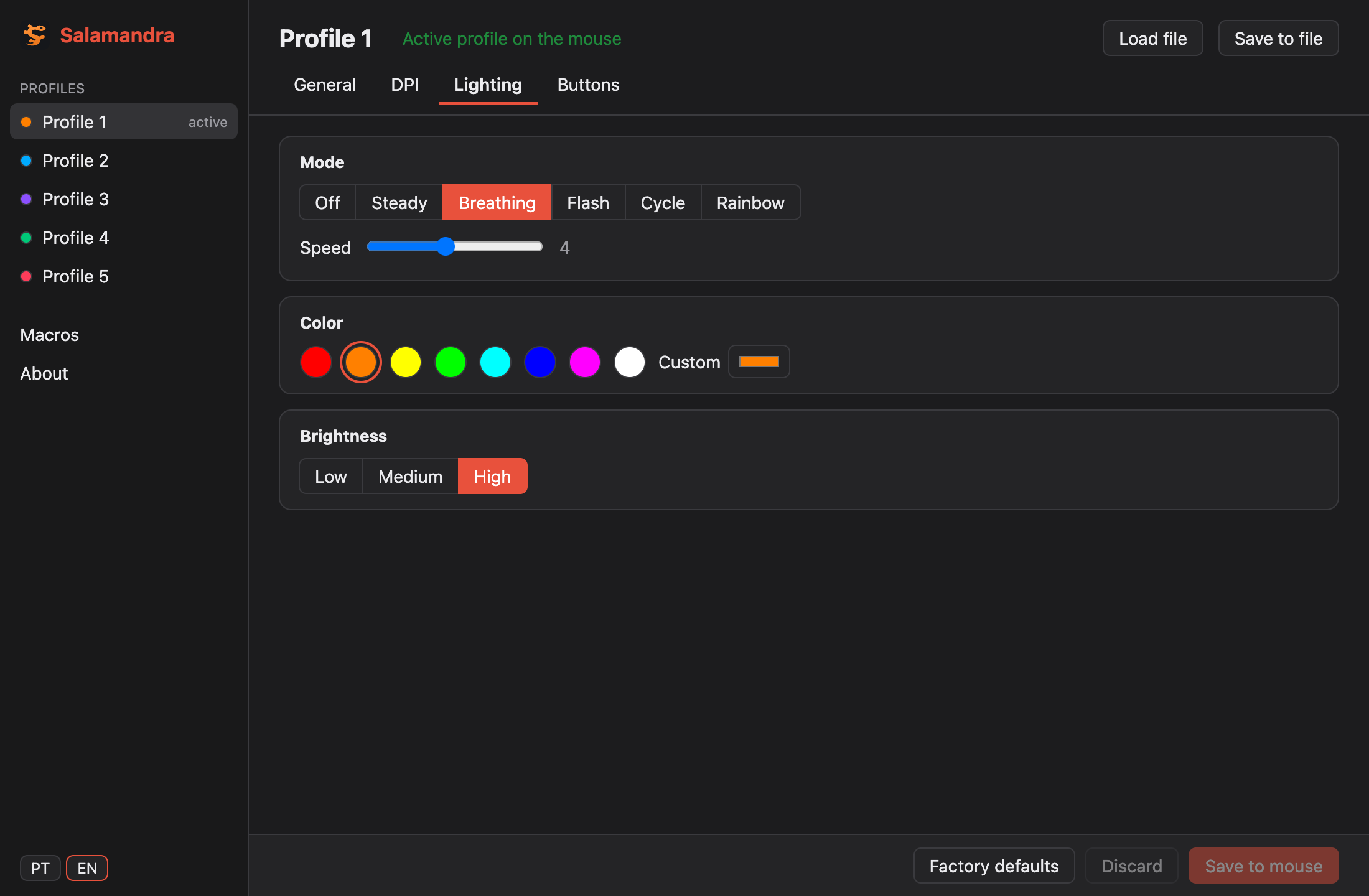The height and width of the screenshot is (896, 1369).
Task: Pick the cyan color swatch
Action: click(495, 362)
